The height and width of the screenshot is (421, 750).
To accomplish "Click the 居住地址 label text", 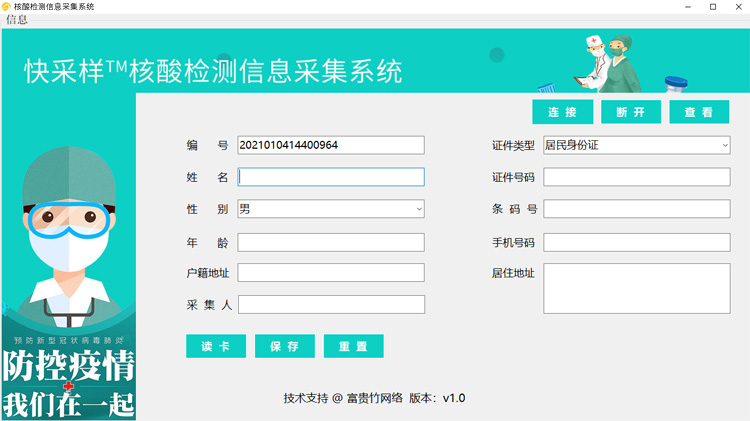I will 513,273.
